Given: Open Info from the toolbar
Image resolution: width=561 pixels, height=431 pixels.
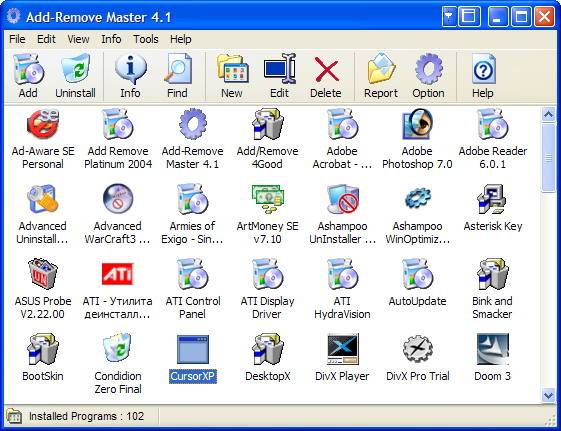Looking at the screenshot, I should click(130, 76).
